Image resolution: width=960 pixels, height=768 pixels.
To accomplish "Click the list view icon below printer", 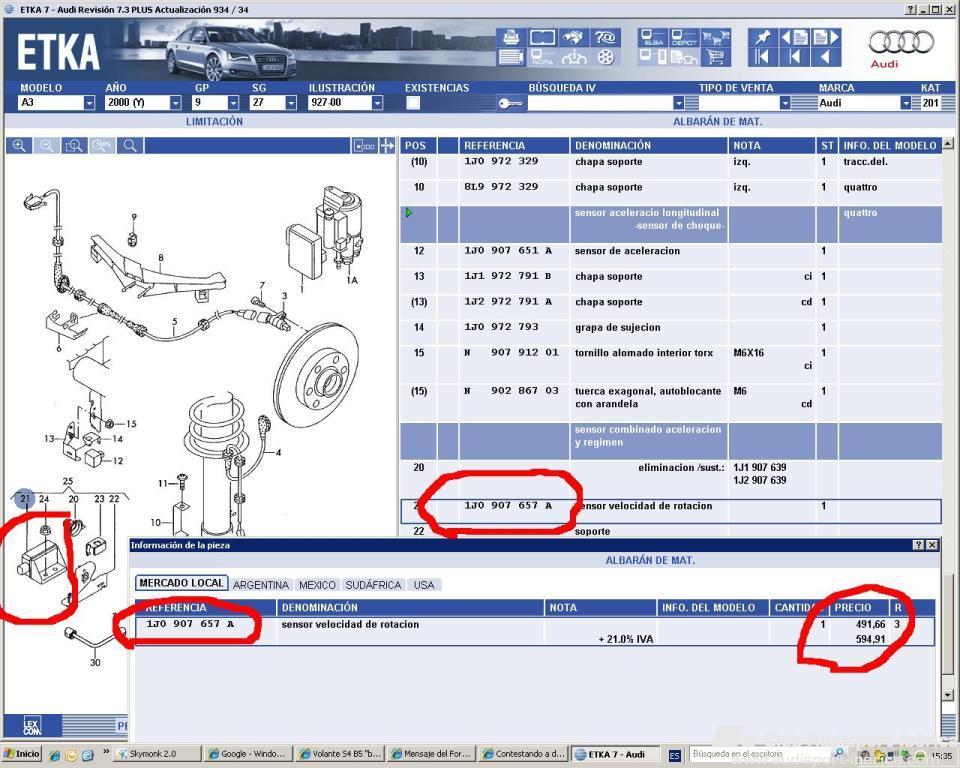I will point(511,58).
